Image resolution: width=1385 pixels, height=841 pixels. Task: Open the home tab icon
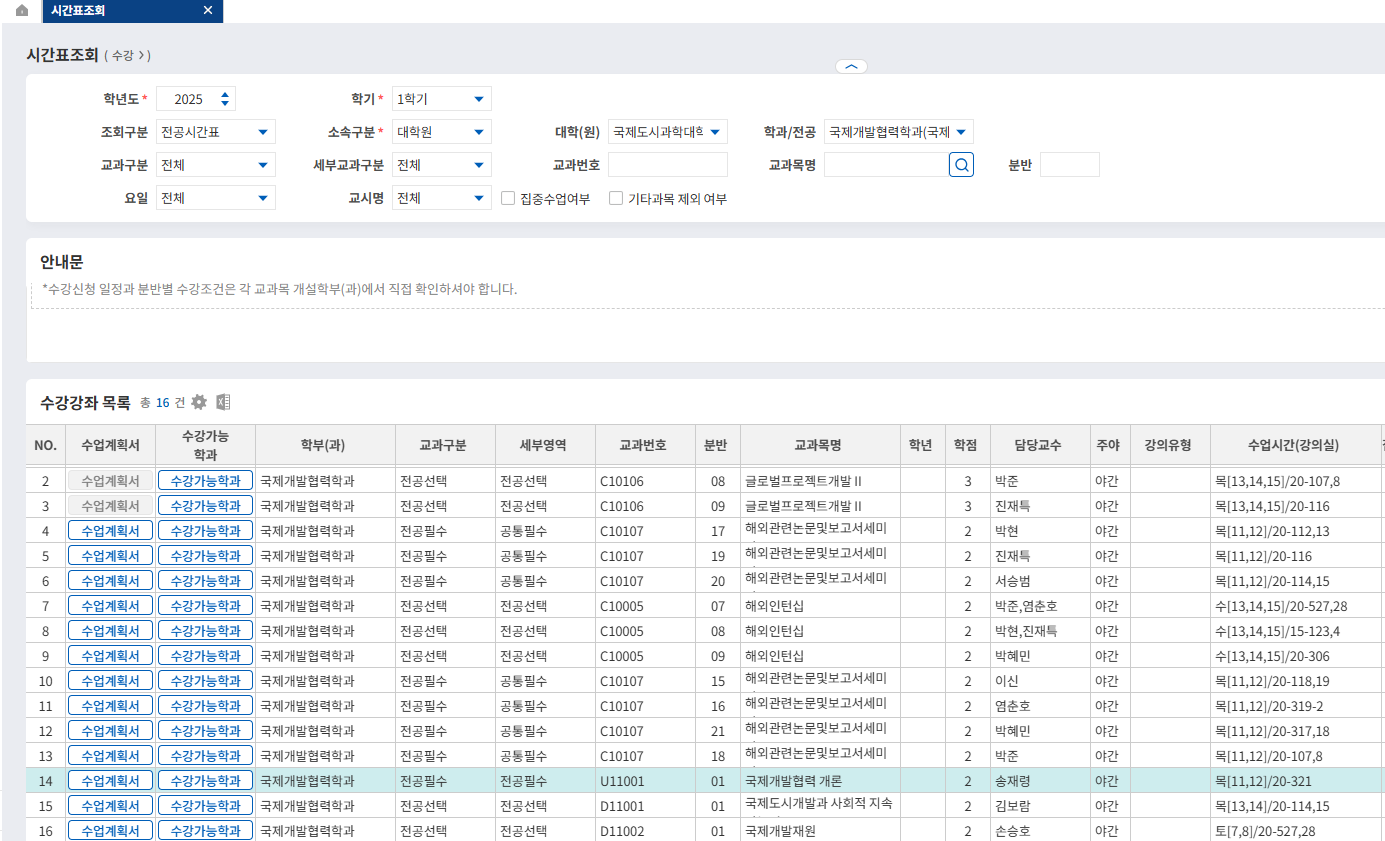(x=22, y=10)
